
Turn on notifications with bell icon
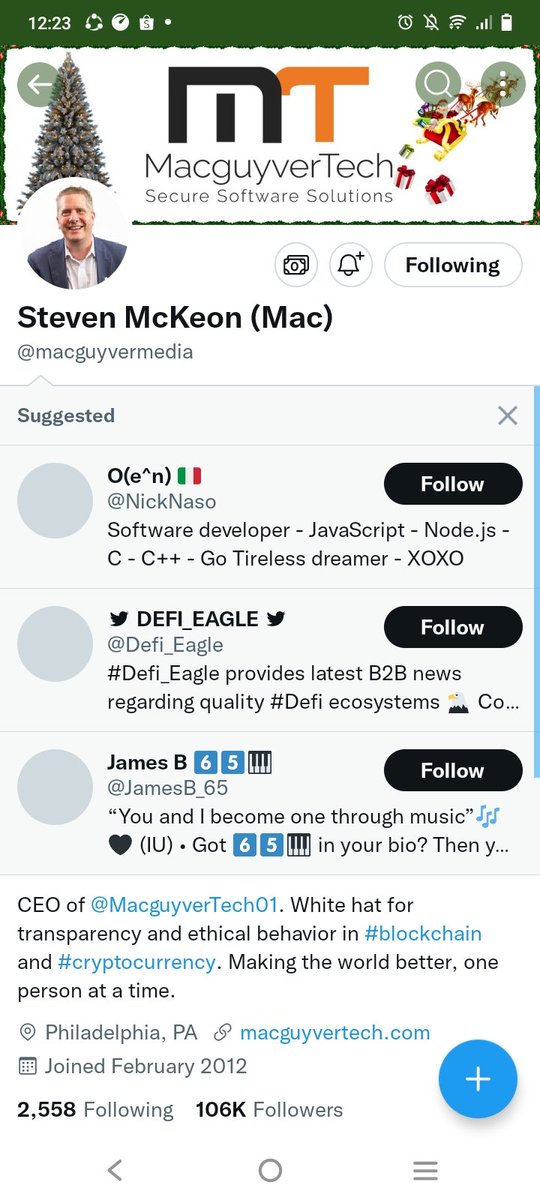350,265
